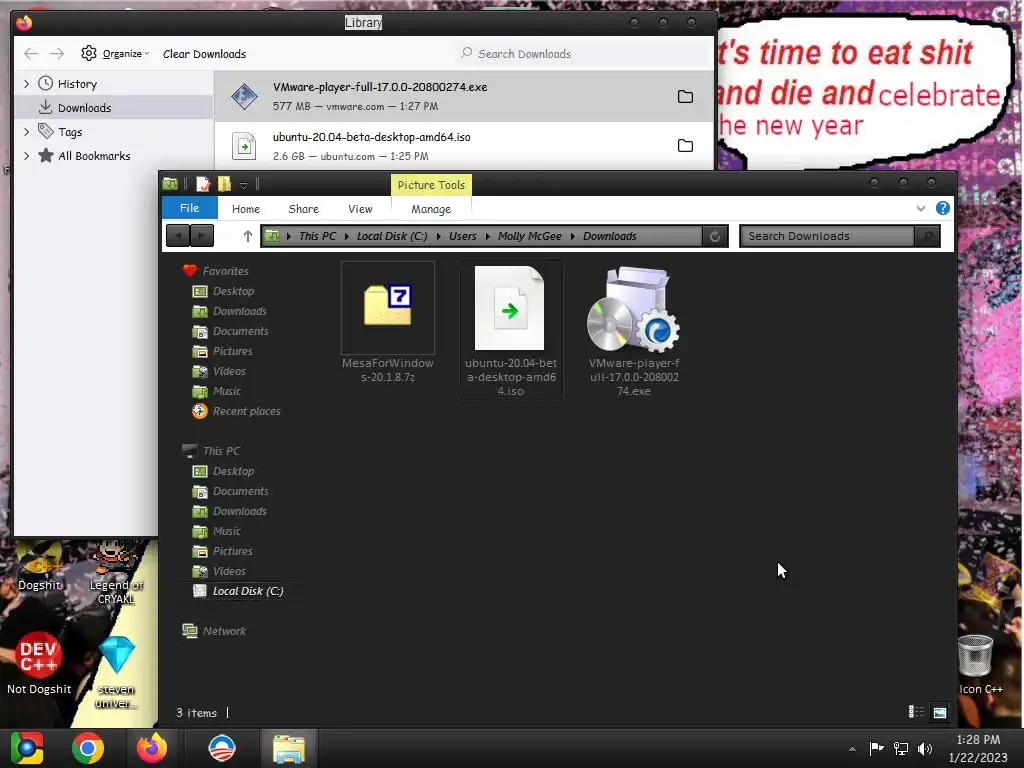
Task: Expand the History tree item
Action: click(26, 84)
